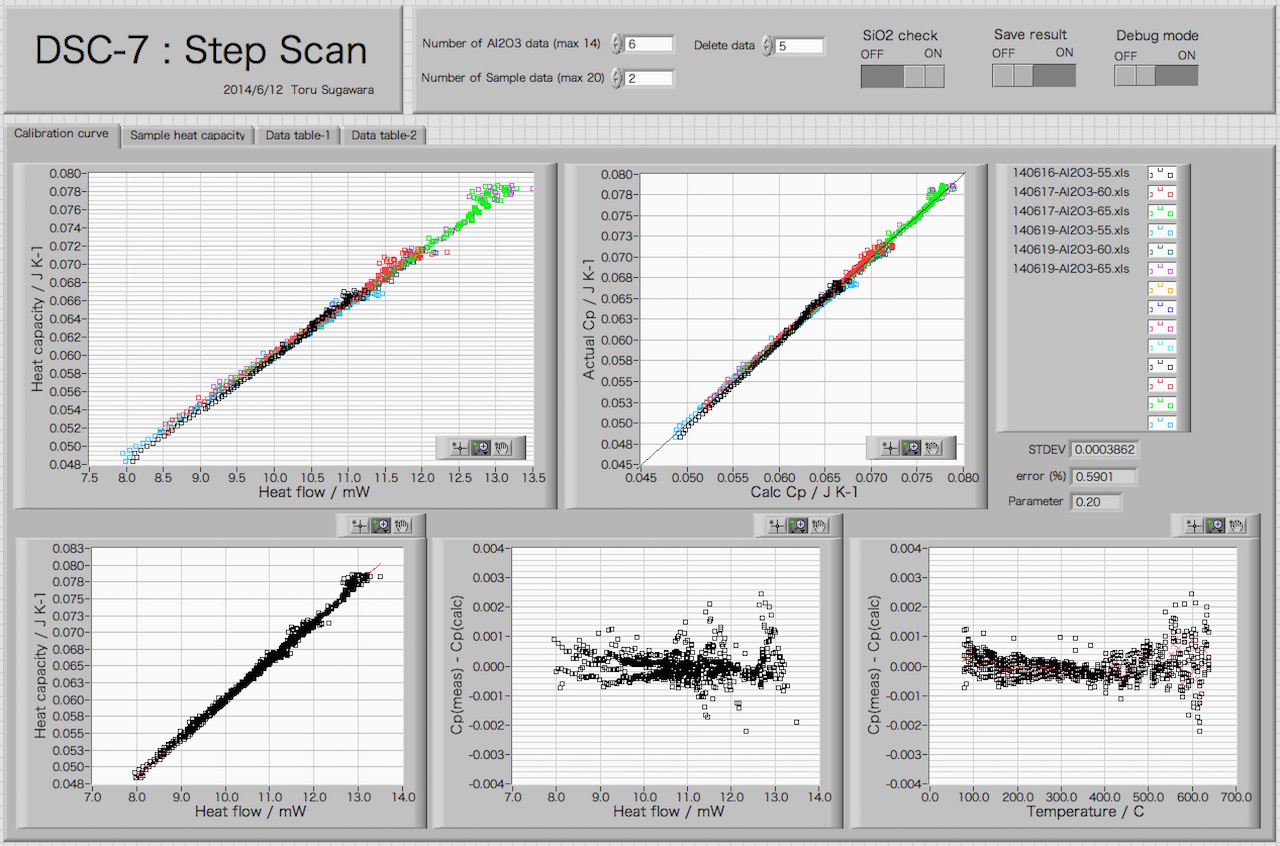Screen dimensions: 1280x846
Task: Select the crosshair tool above bottom-left heat capacity graph
Action: 358,525
